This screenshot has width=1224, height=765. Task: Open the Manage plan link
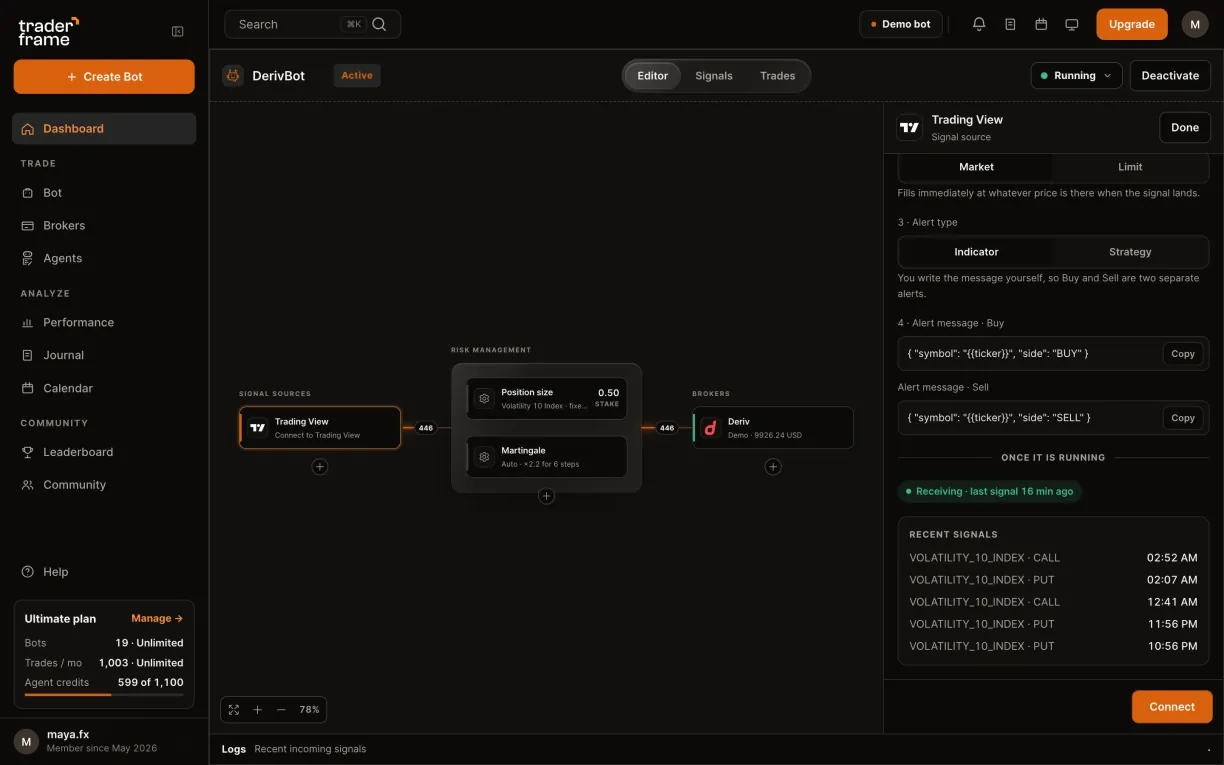click(x=157, y=618)
